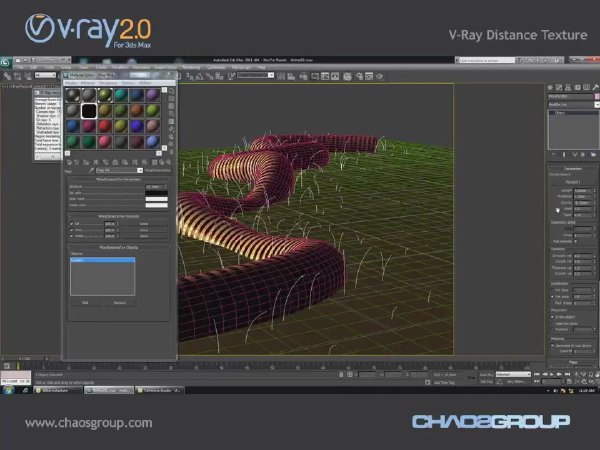
Task: Open the Utilities hammer tab in command panel
Action: (595, 88)
